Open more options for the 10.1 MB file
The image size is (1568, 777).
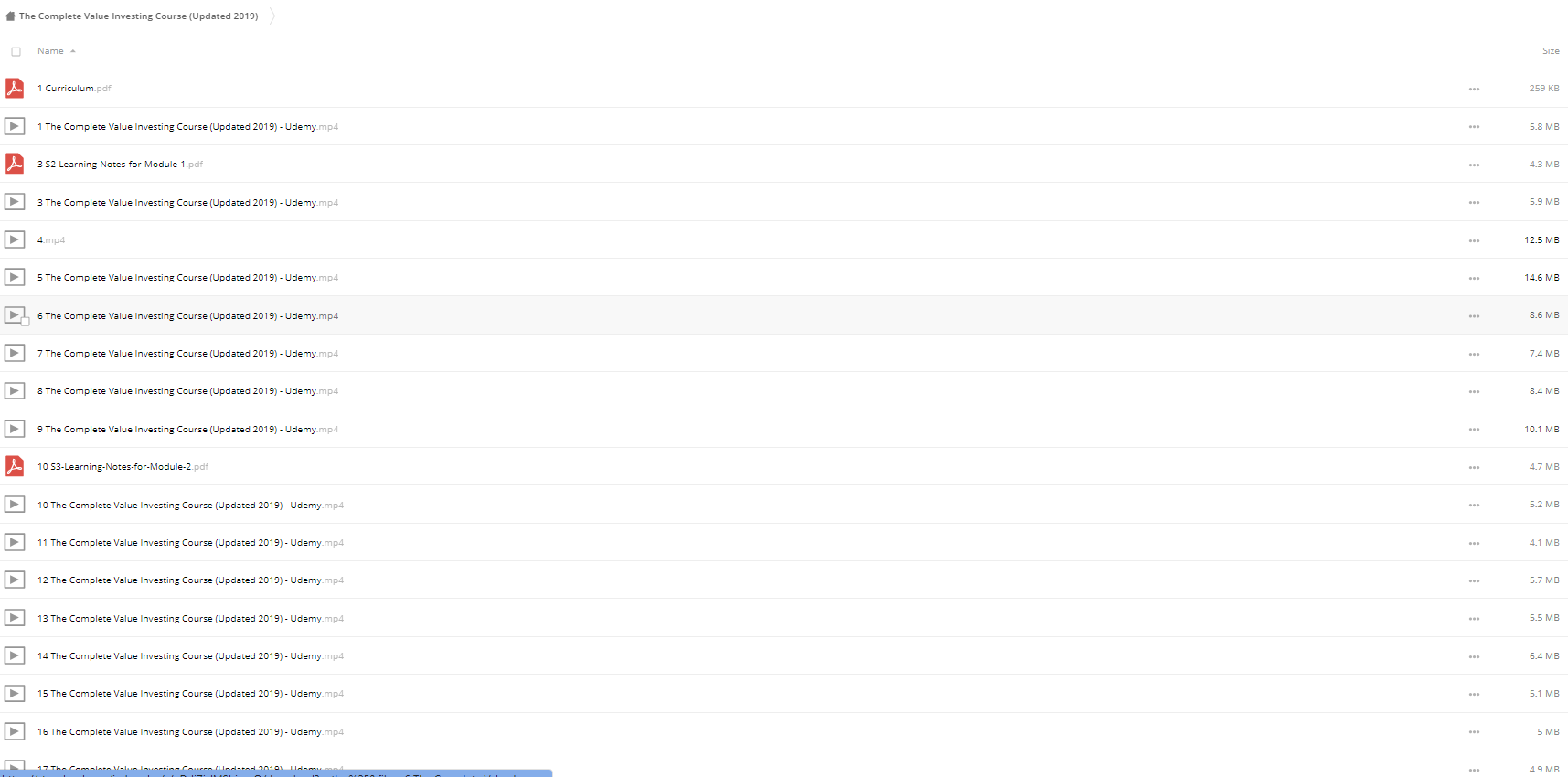pos(1474,429)
